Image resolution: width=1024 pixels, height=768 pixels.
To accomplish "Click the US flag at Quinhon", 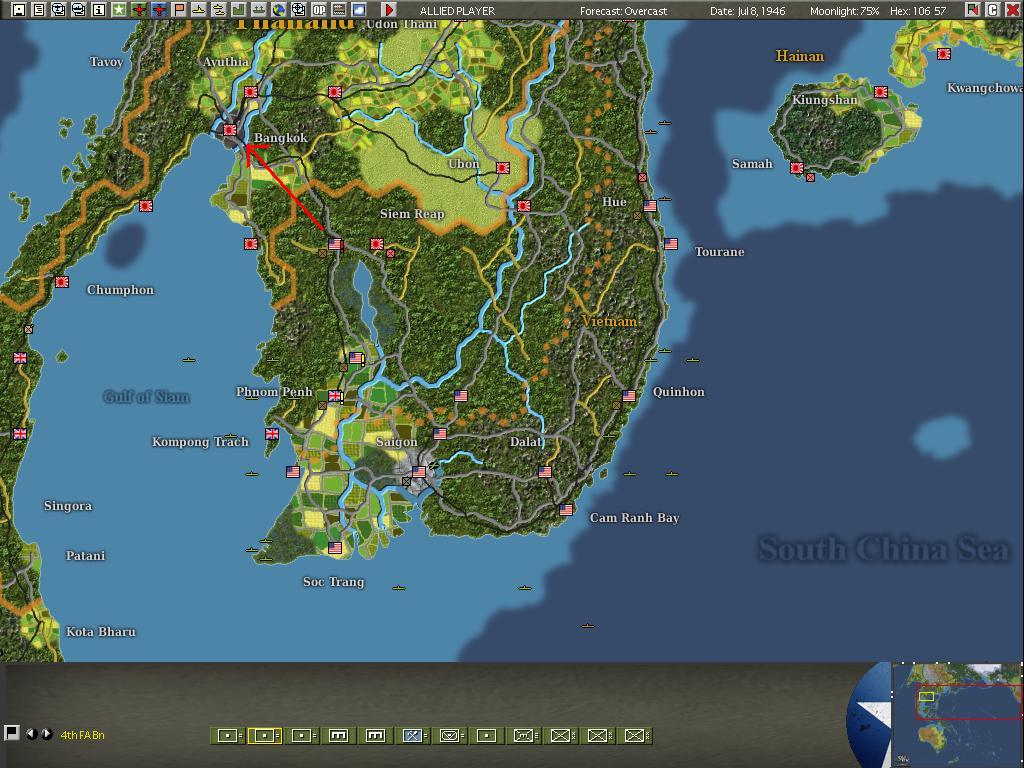I will 629,396.
